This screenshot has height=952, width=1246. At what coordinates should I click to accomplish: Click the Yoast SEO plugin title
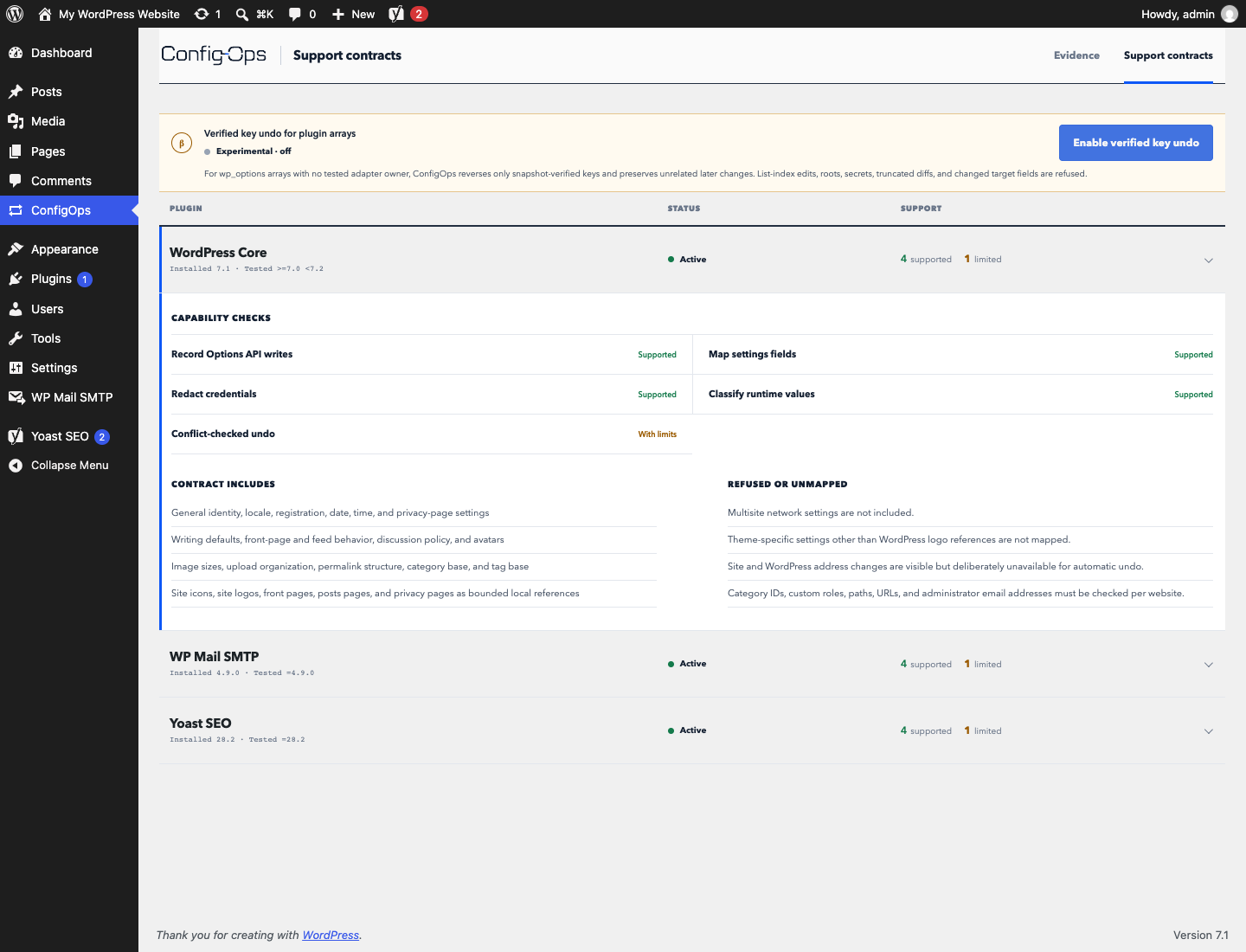tap(201, 724)
